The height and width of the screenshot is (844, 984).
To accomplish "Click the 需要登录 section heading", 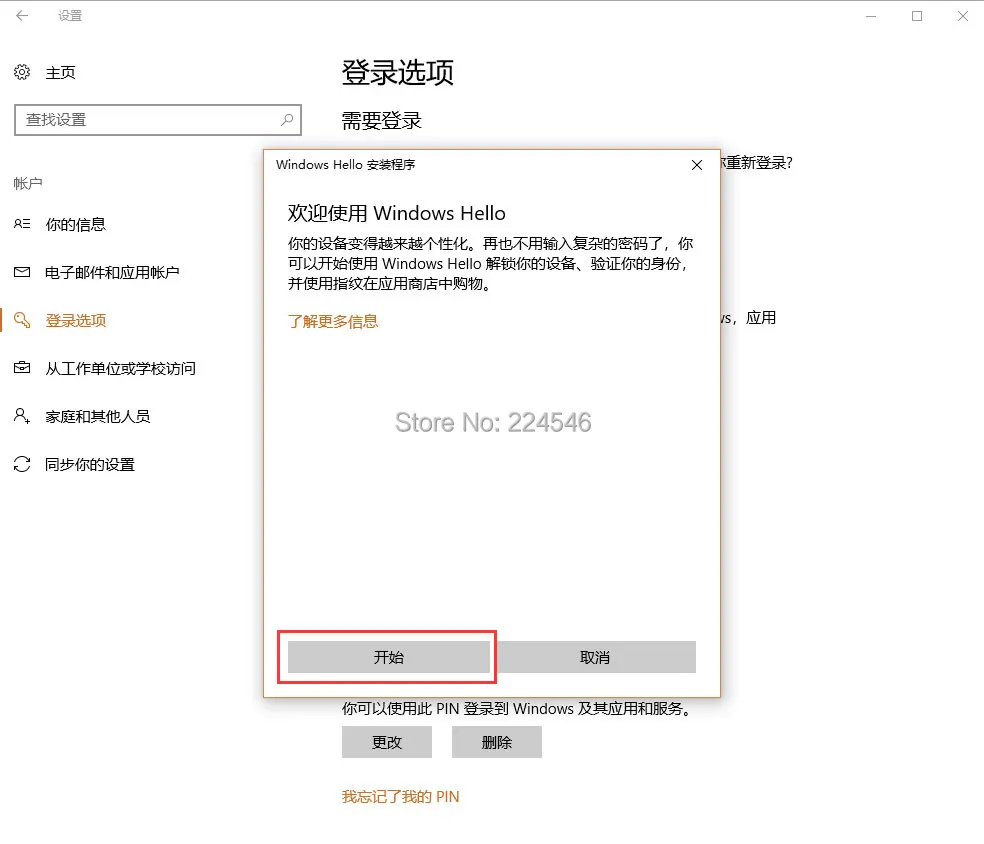I will coord(382,120).
